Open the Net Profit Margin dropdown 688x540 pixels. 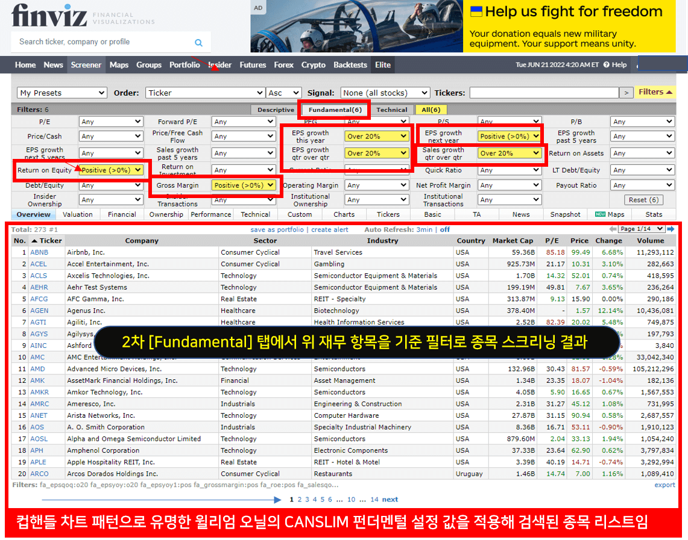(509, 186)
